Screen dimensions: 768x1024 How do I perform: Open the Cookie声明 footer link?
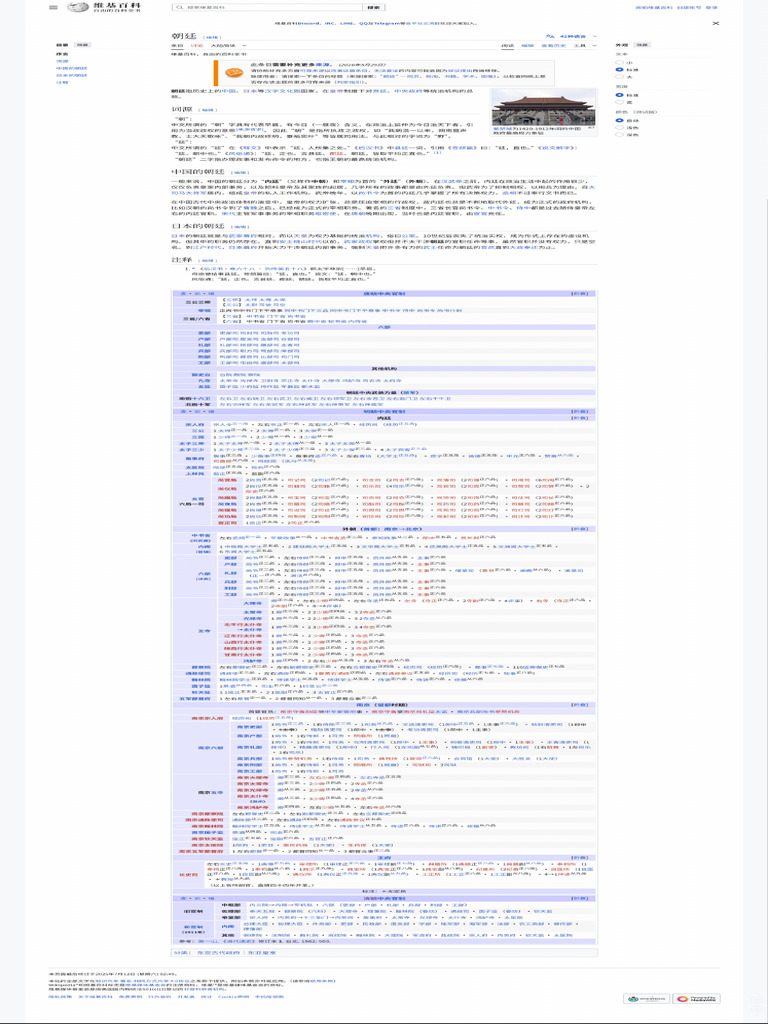(232, 997)
